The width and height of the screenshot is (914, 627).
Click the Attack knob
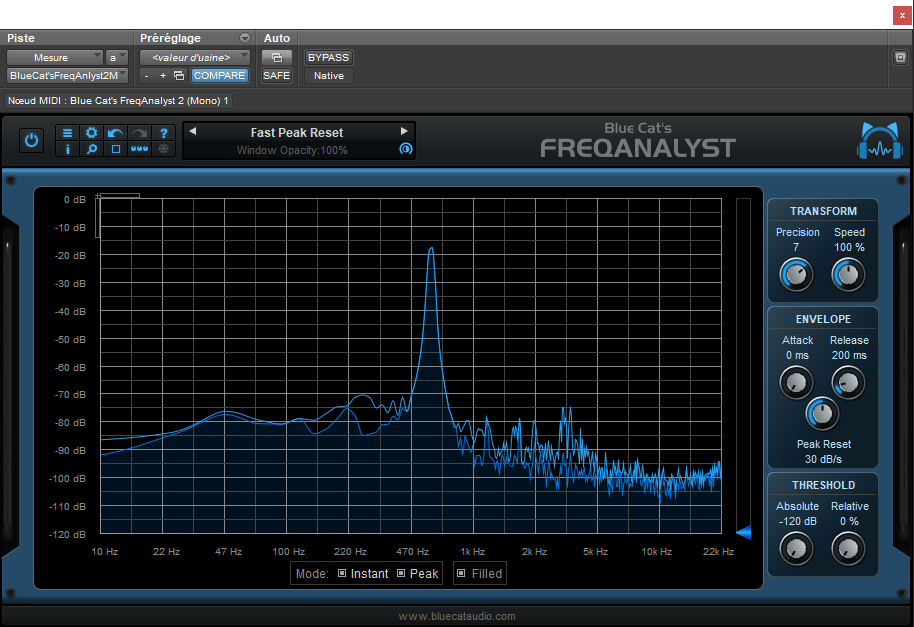tap(796, 383)
